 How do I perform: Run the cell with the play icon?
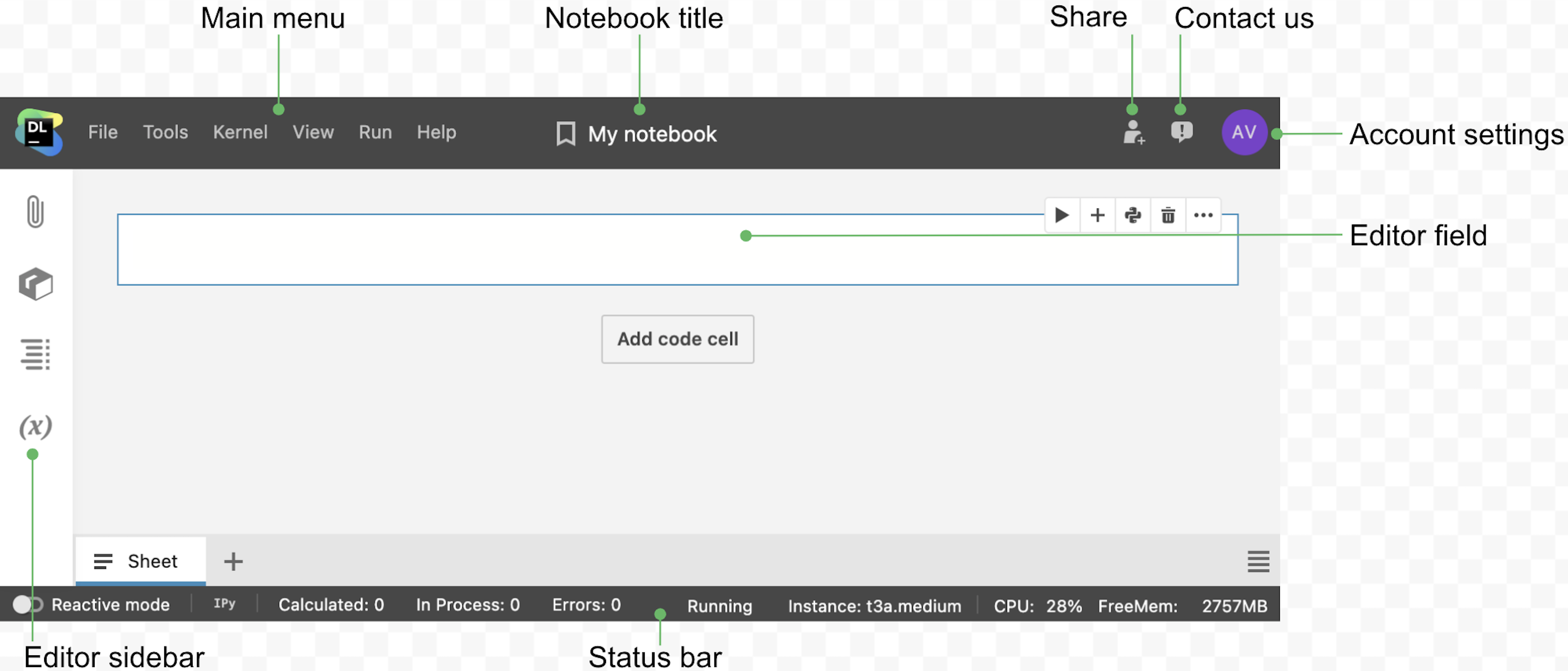(x=1062, y=215)
